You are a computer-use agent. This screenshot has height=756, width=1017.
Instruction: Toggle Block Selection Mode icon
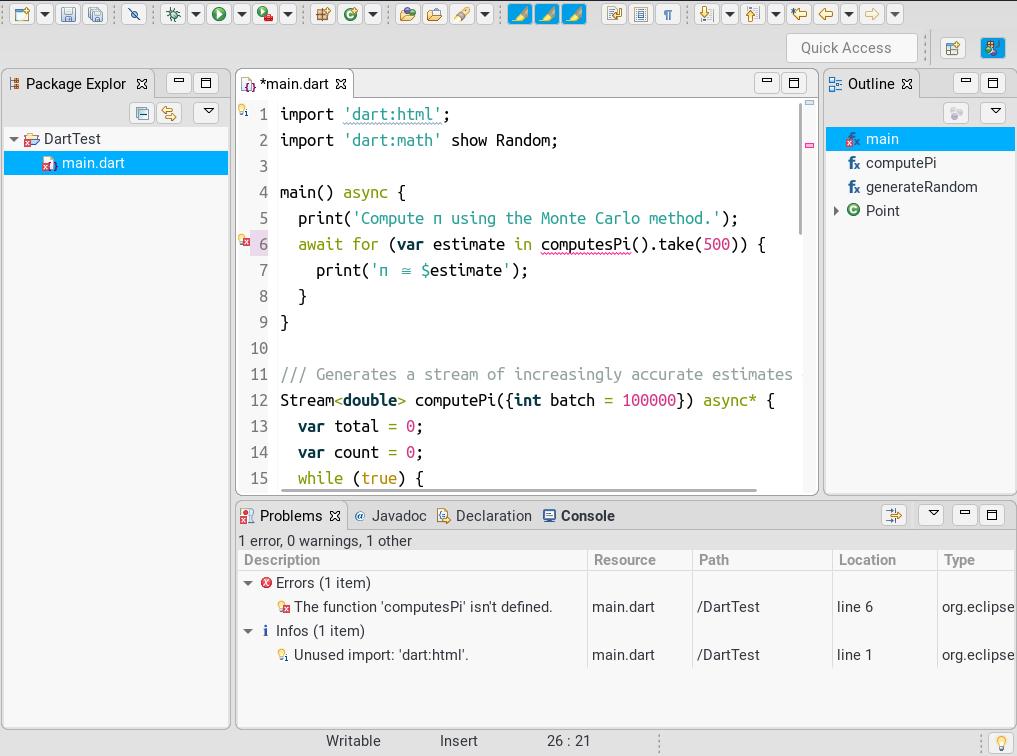pos(641,14)
